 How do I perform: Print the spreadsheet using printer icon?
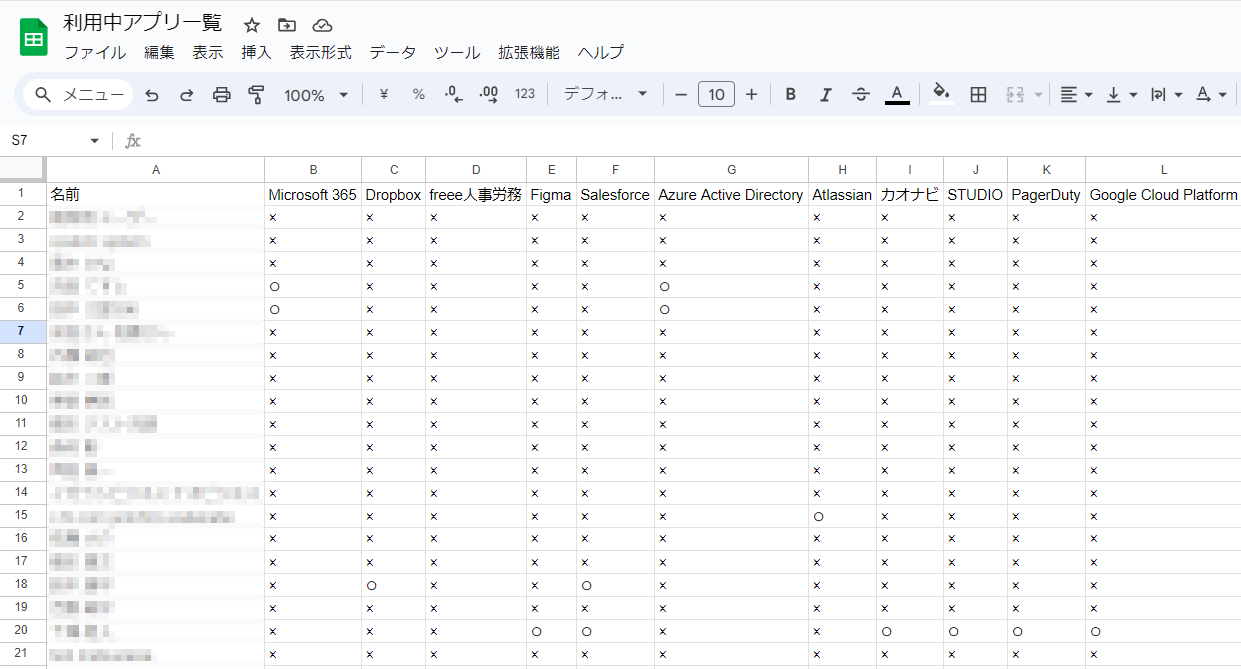coord(222,95)
